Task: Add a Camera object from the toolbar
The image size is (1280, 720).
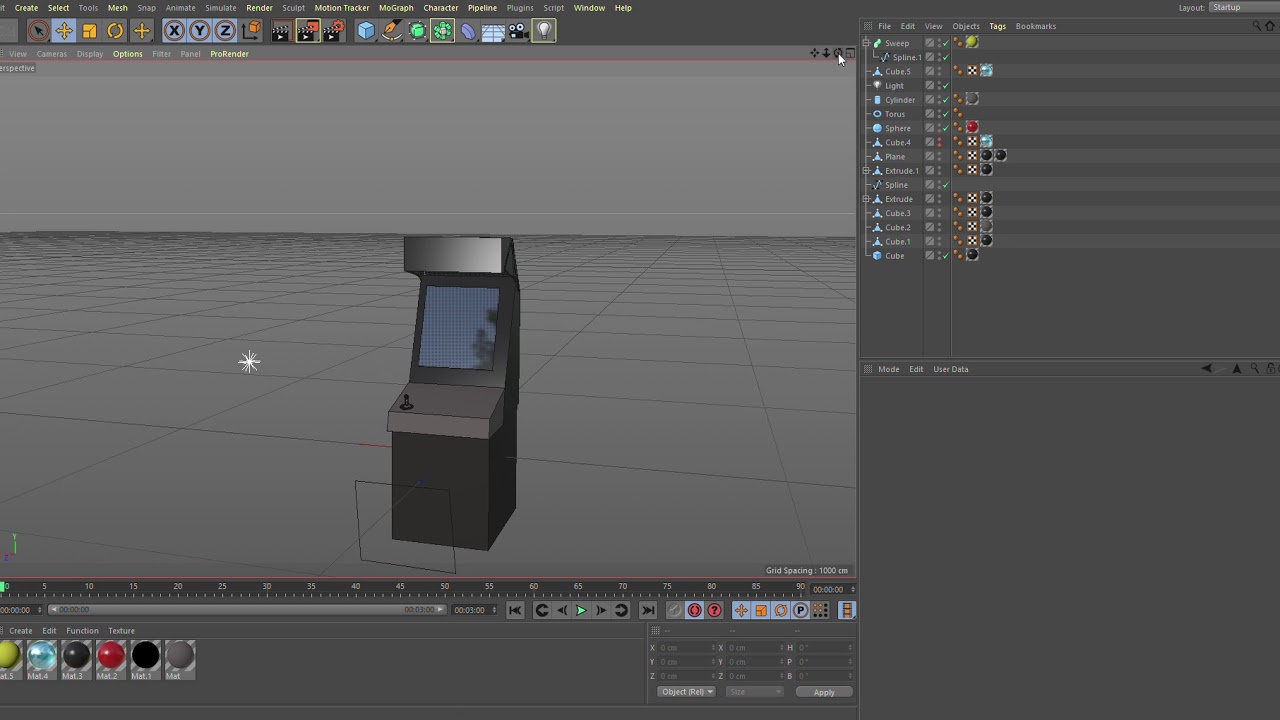Action: click(x=518, y=31)
